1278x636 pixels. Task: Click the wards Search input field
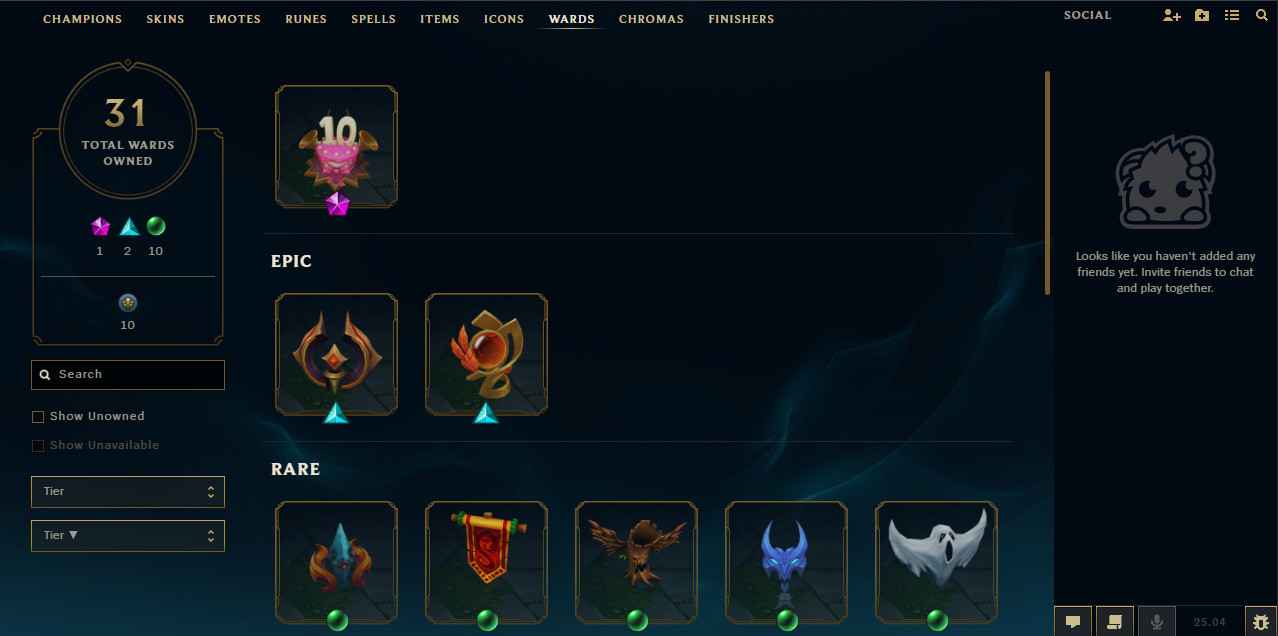(x=128, y=375)
